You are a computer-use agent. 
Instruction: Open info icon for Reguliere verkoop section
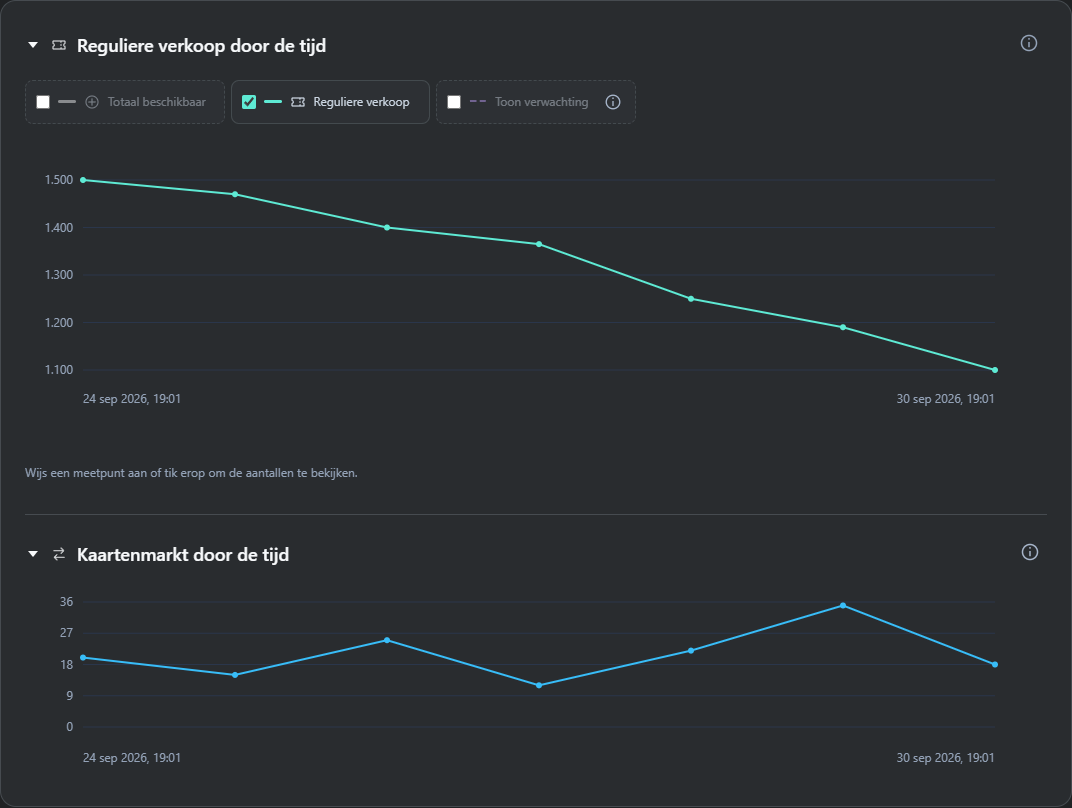point(1028,43)
